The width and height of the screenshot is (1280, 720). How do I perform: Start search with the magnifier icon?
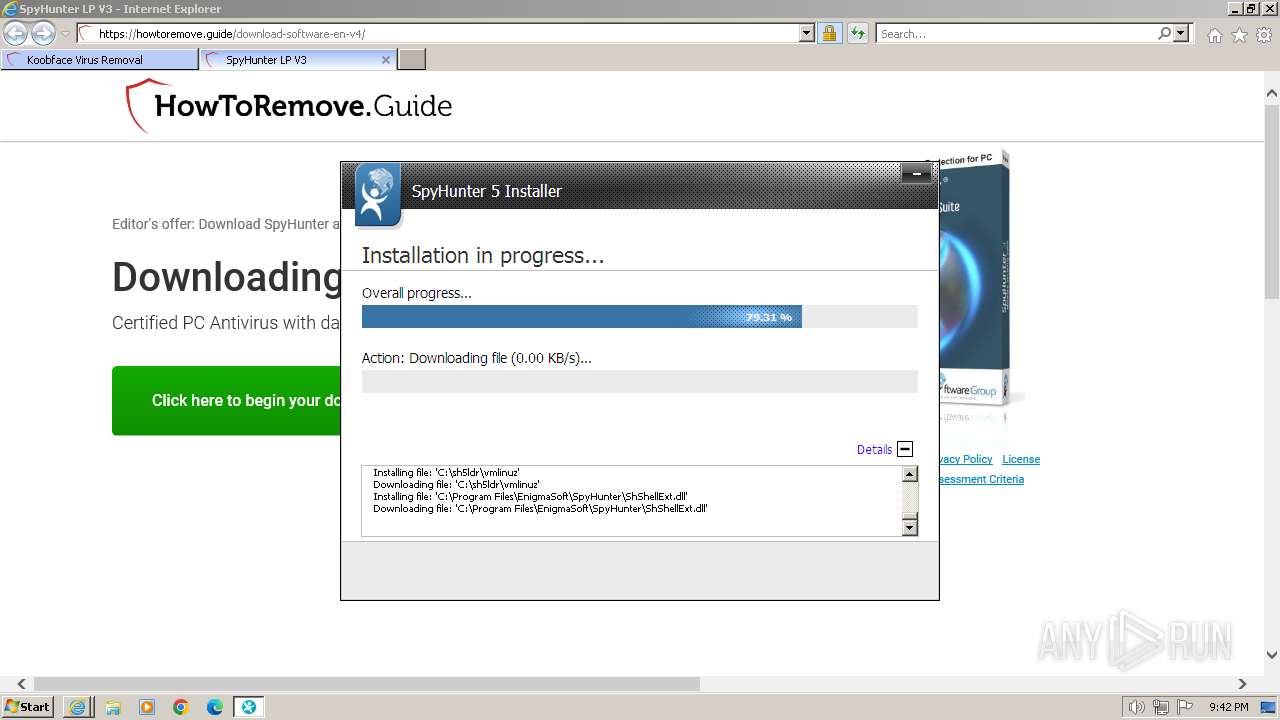point(1164,33)
